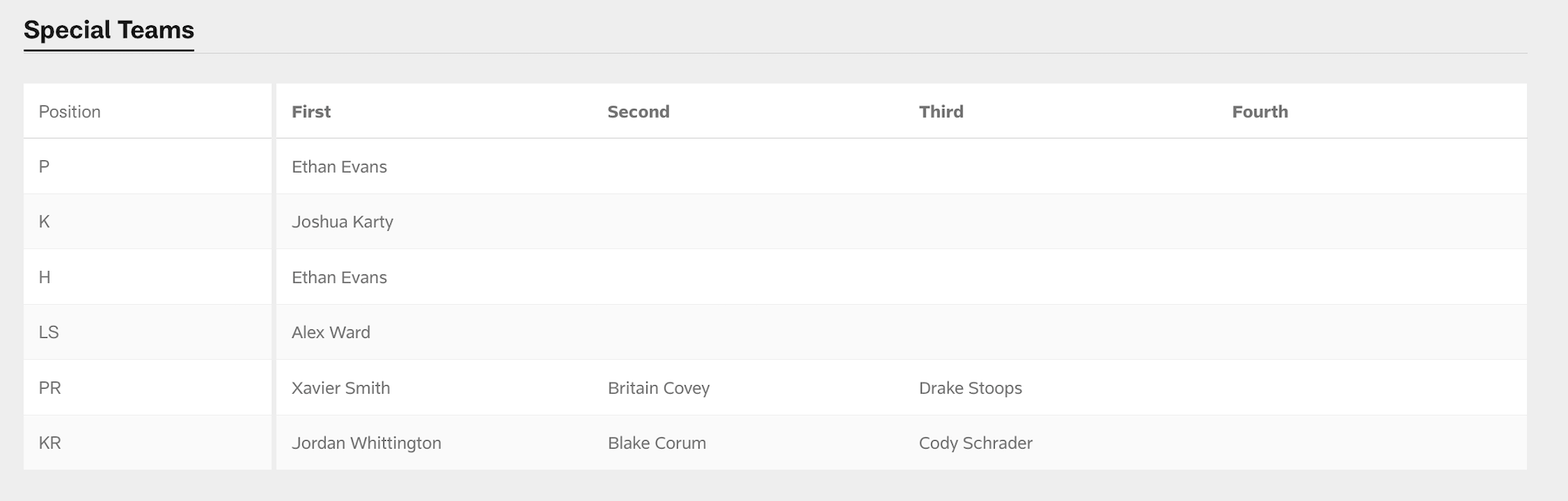Open Blake Corum's player link

(x=657, y=443)
